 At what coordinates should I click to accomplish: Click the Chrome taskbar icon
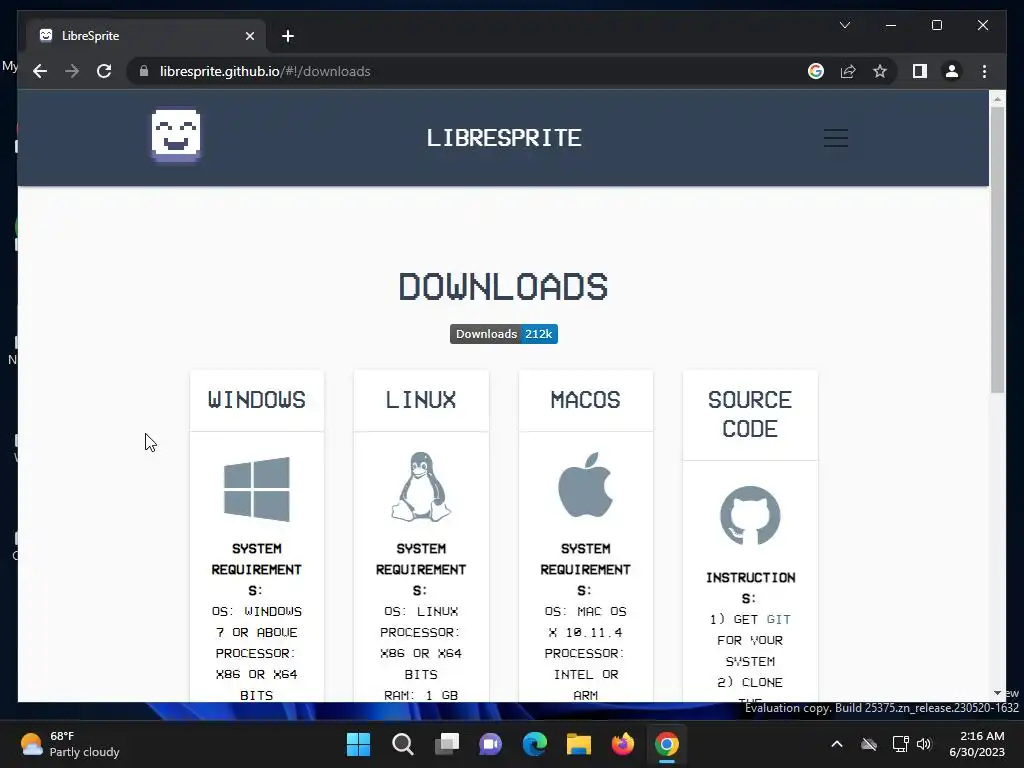click(667, 744)
